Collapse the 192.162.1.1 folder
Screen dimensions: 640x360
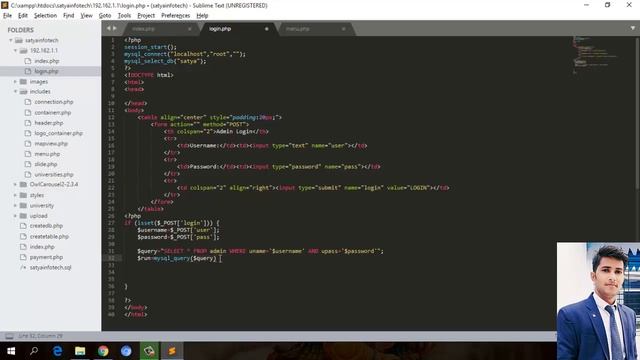(x=16, y=51)
